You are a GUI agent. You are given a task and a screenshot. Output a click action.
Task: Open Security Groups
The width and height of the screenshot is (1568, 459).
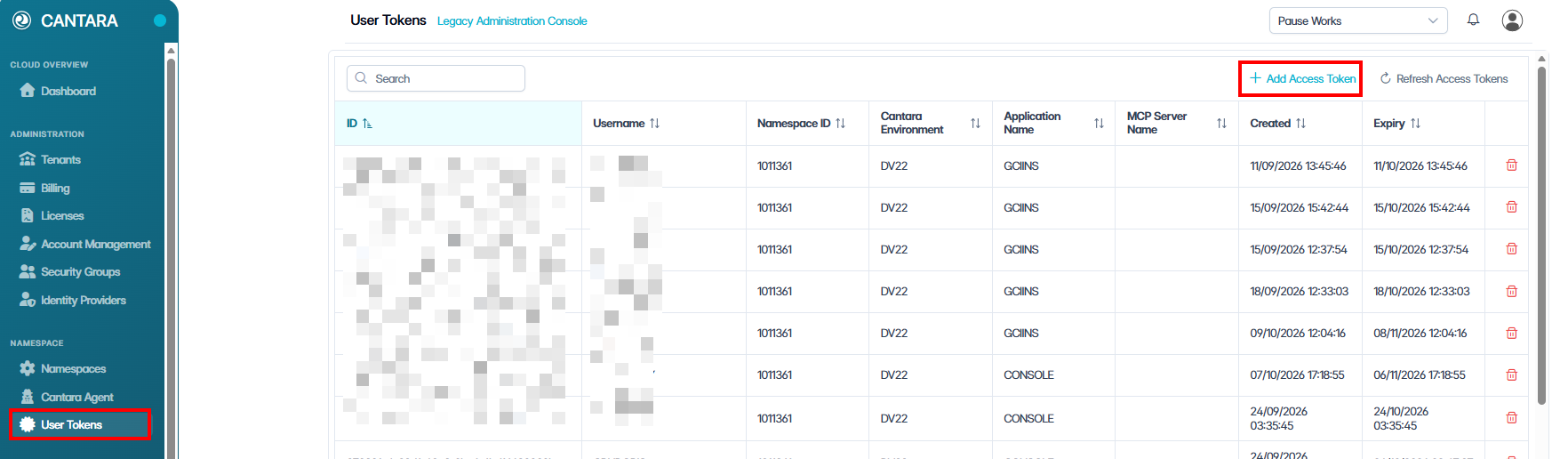coord(70,271)
